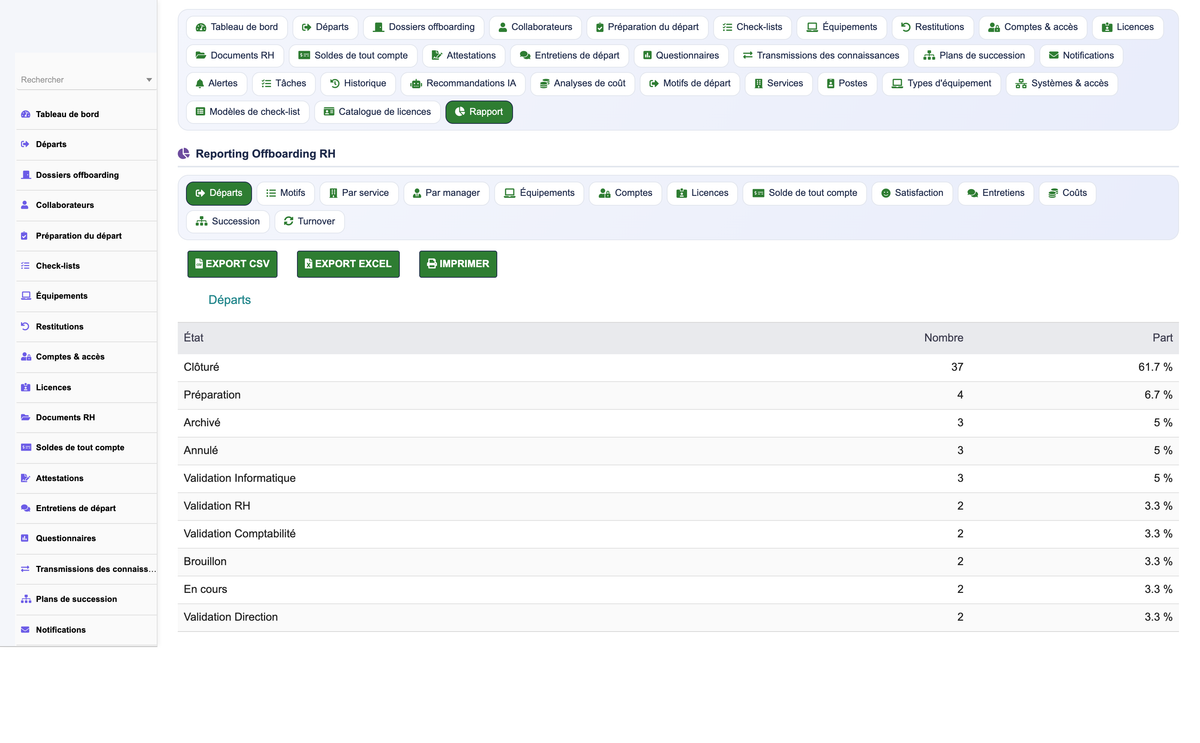
Task: Open the Catalogue de licences tab
Action: pos(377,112)
